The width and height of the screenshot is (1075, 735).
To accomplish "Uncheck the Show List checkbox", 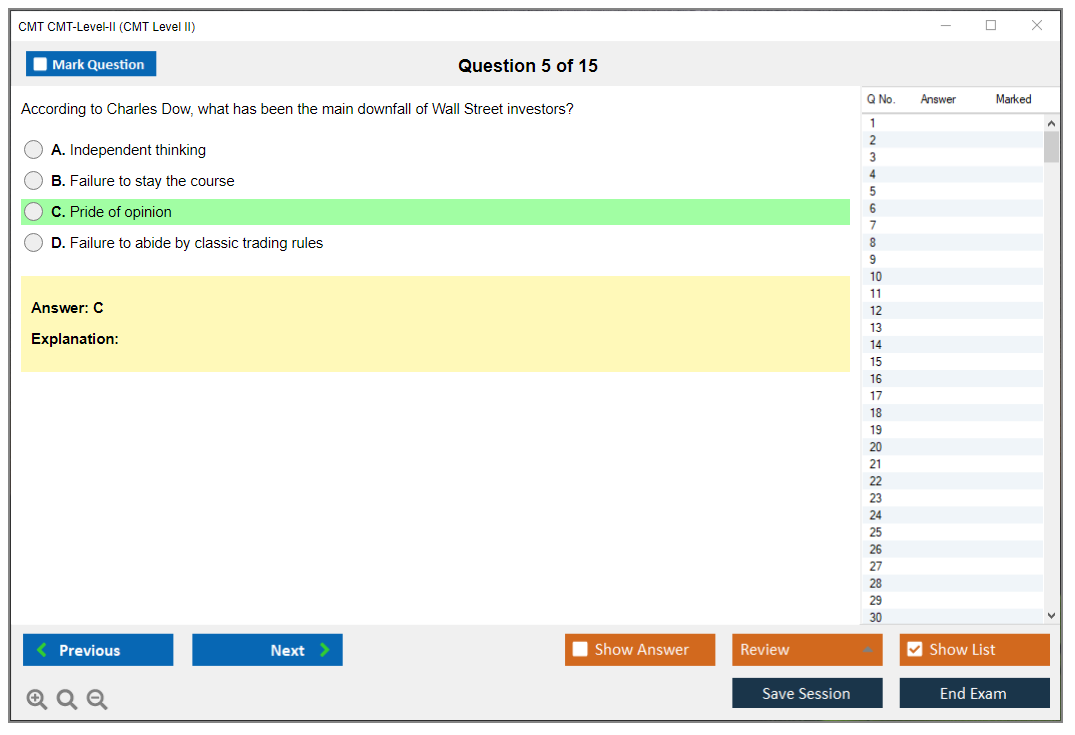I will (x=915, y=650).
